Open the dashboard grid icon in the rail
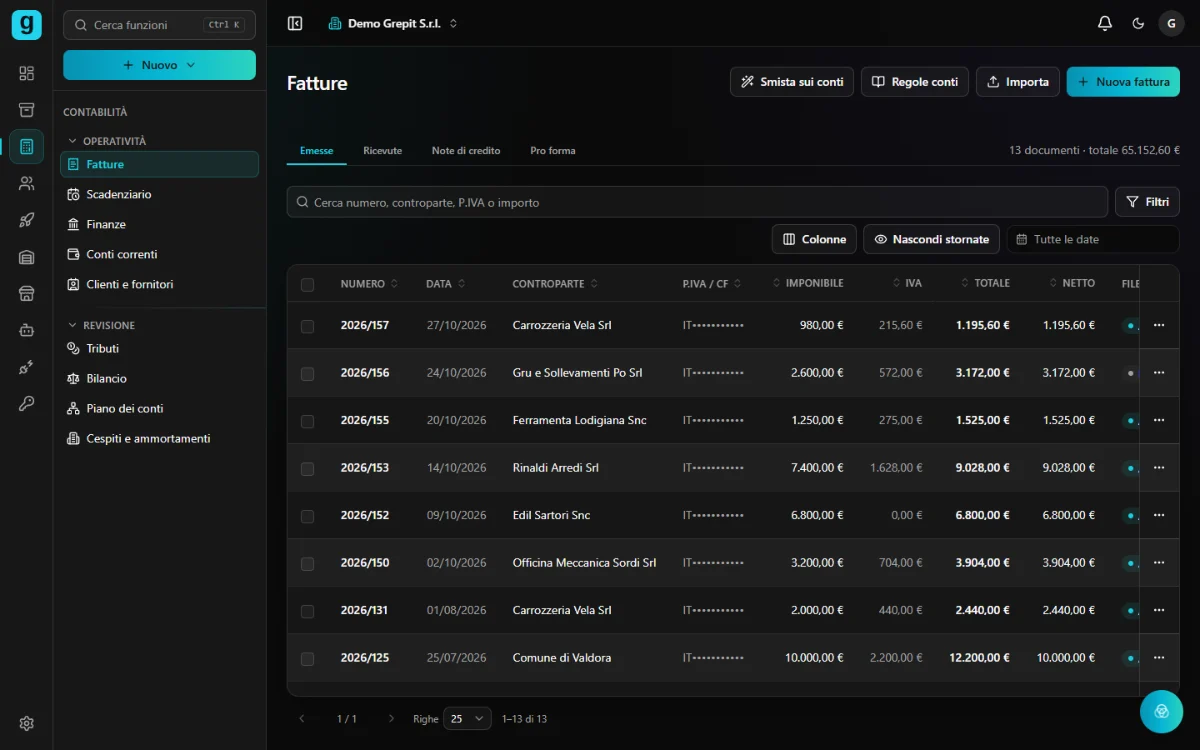 26,73
